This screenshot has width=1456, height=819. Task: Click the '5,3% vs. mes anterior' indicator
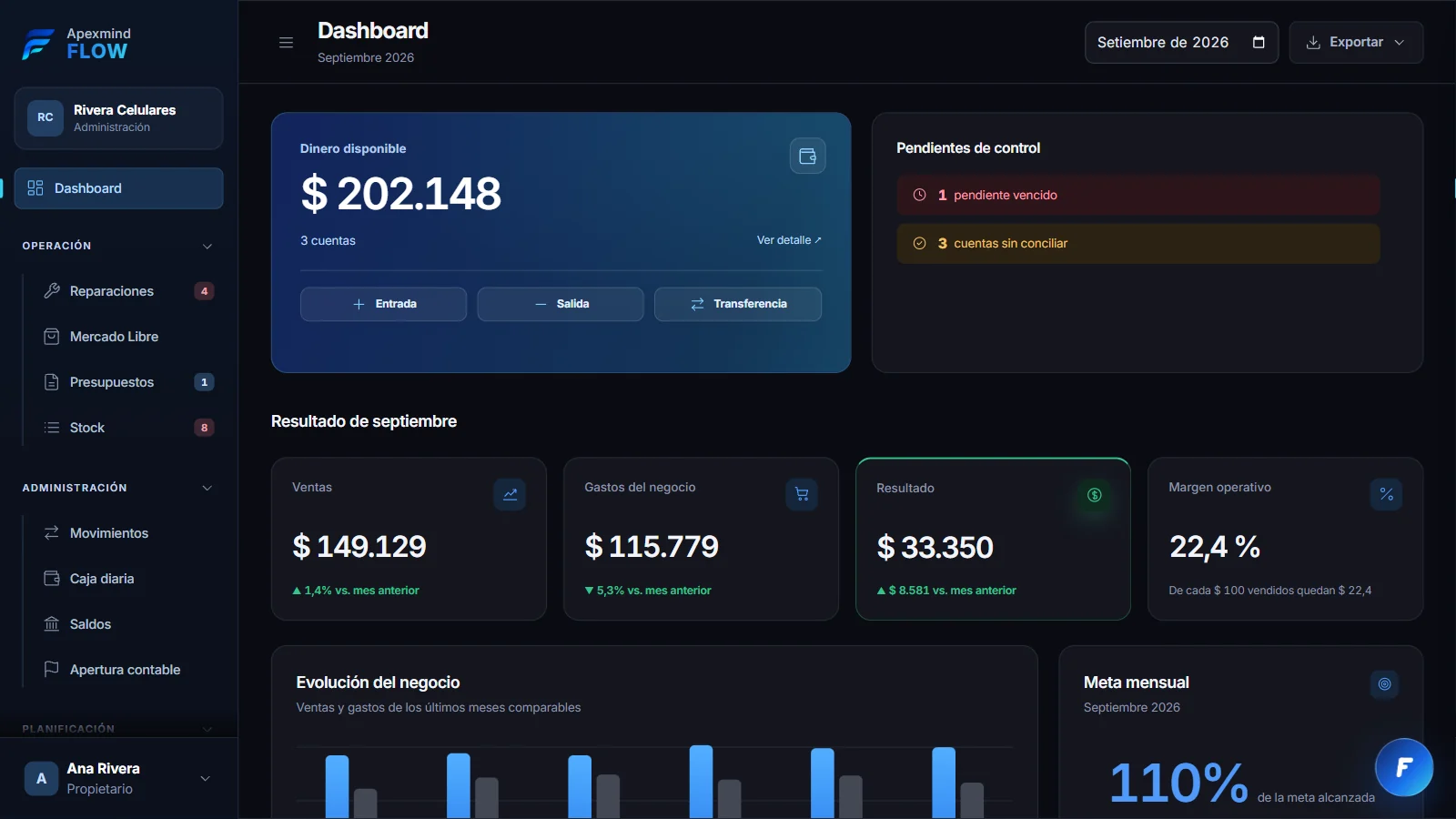[x=648, y=591]
